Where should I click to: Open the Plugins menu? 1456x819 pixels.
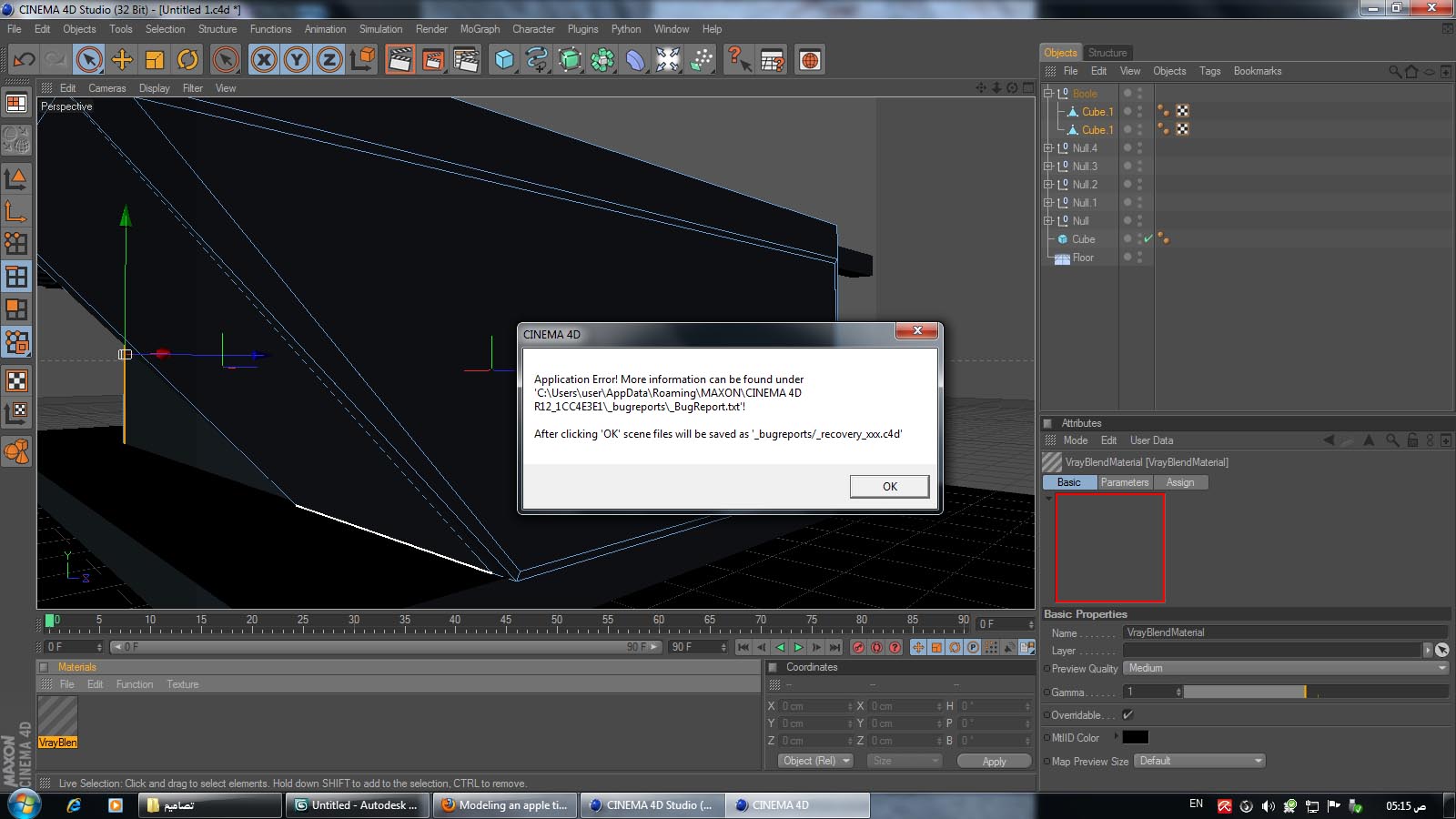(582, 29)
